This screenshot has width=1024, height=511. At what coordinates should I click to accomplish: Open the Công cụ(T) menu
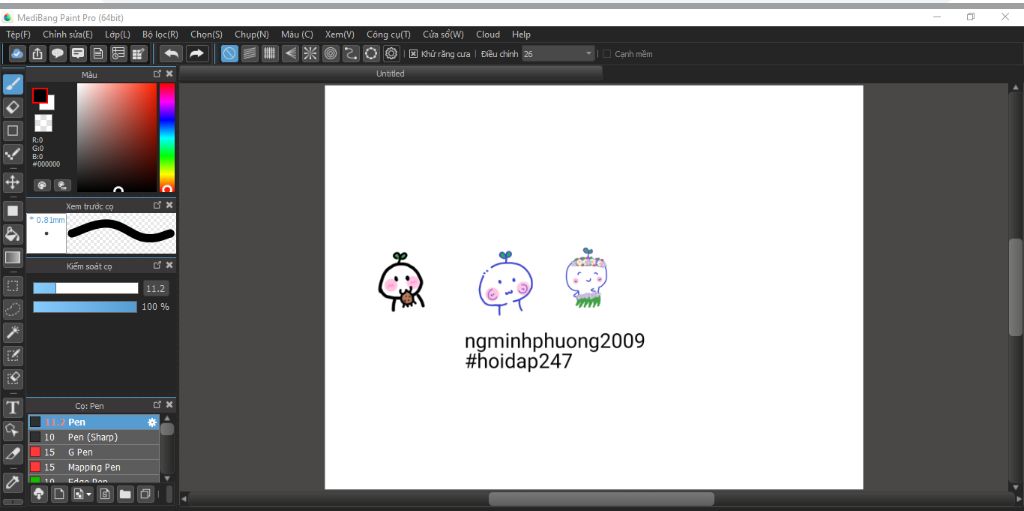click(389, 35)
